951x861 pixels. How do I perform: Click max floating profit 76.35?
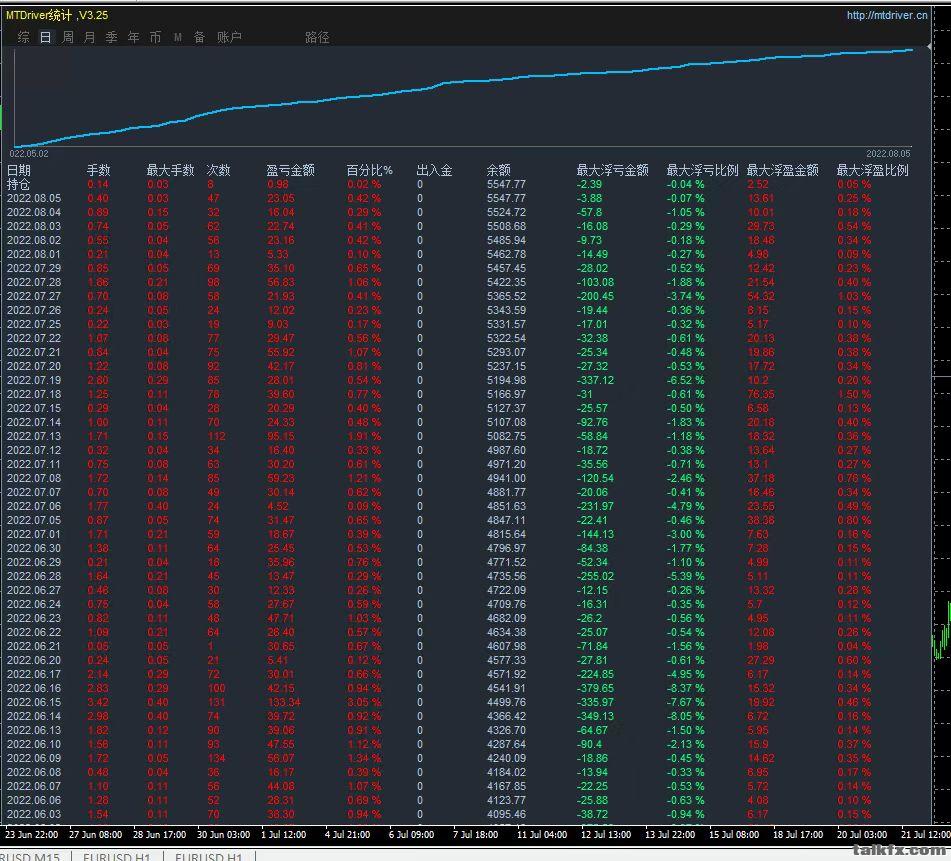[x=761, y=394]
